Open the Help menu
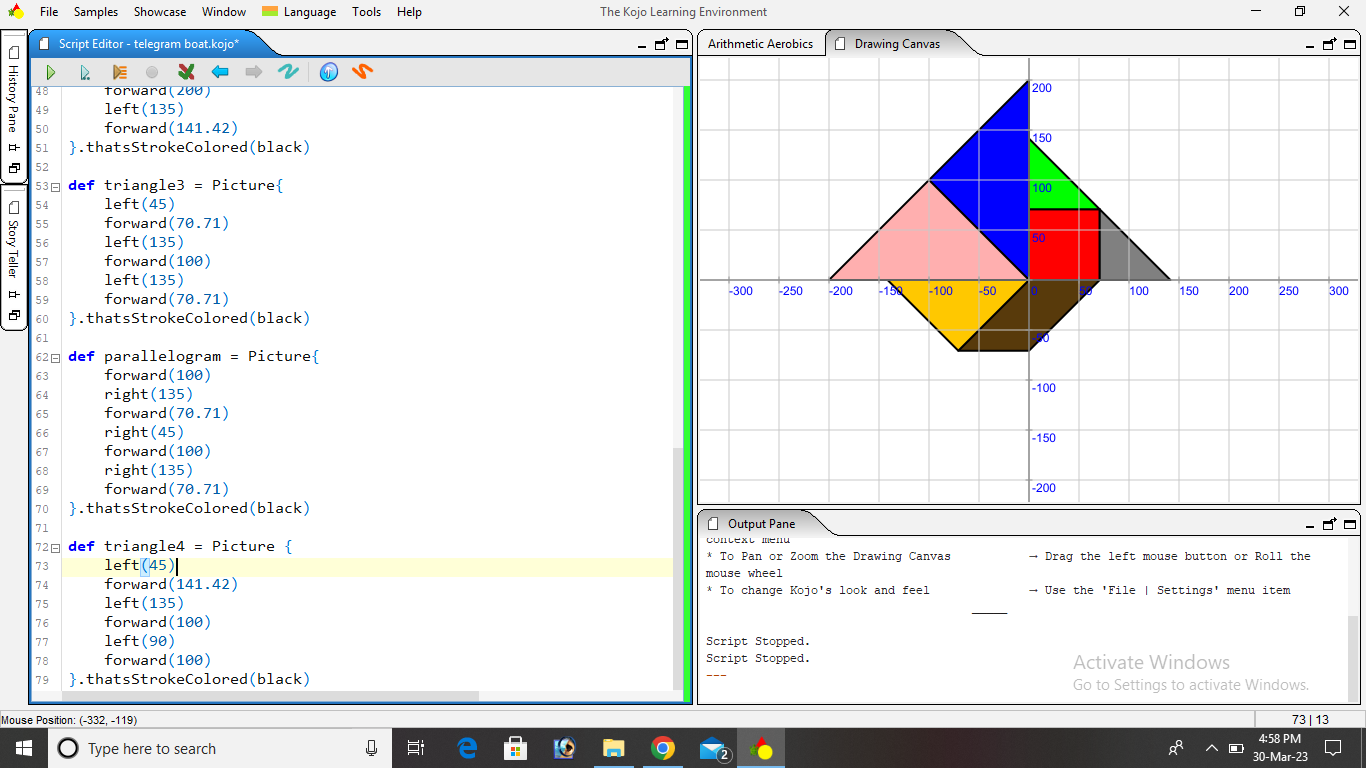Image resolution: width=1366 pixels, height=768 pixels. point(409,12)
